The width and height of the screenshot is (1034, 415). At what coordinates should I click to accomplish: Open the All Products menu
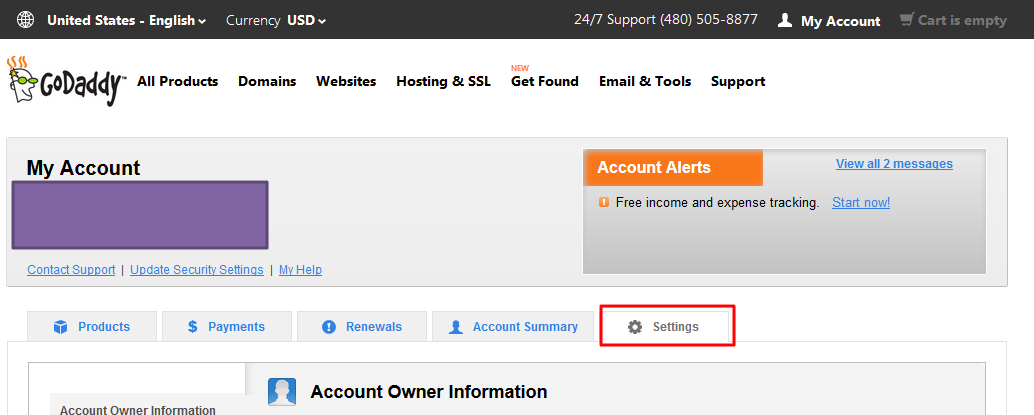click(x=177, y=81)
